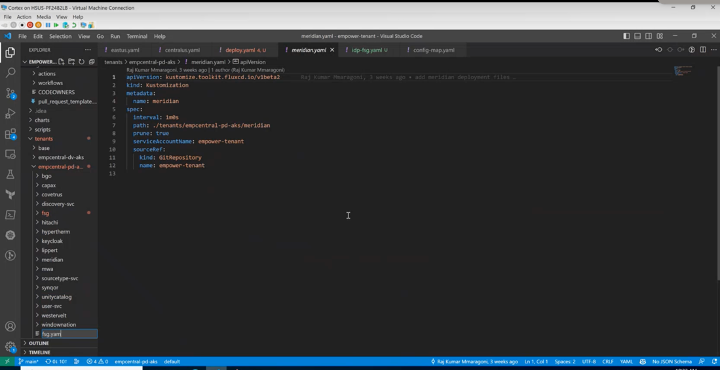The height and width of the screenshot is (370, 720).
Task: Open Explorer views and more actions menu
Action: click(88, 50)
